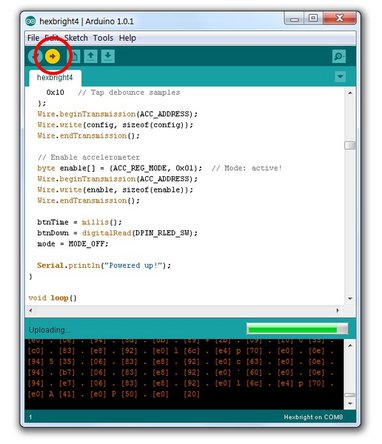Click '// Mode: active!' comment

[x=247, y=168]
